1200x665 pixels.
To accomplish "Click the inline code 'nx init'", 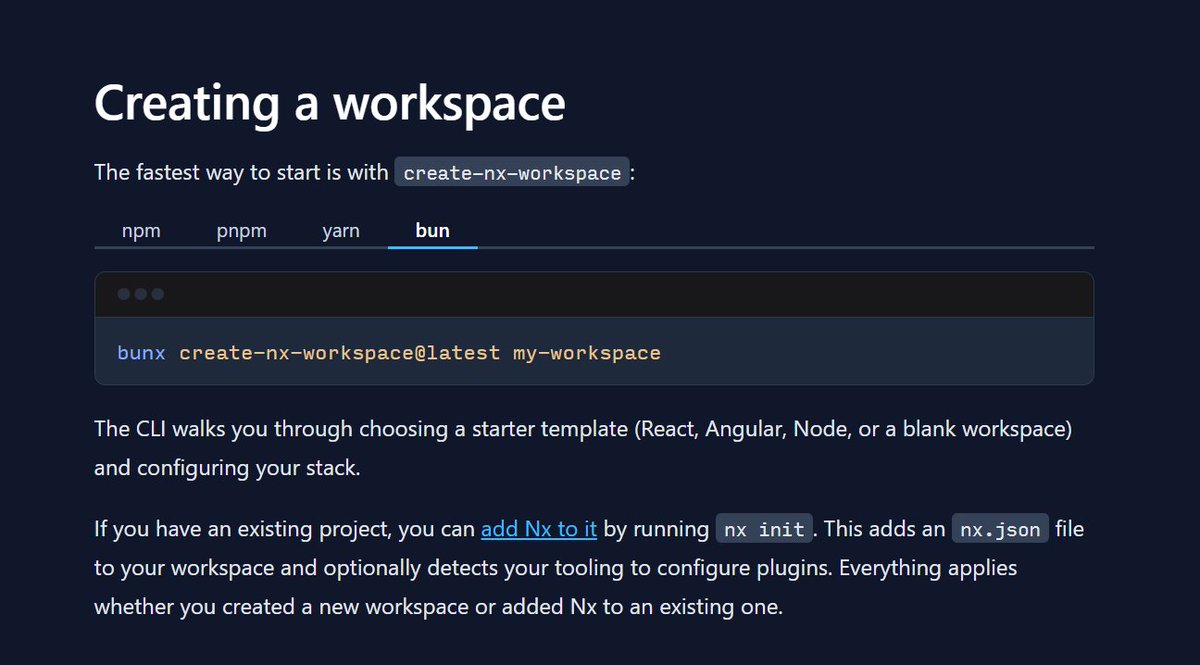I will pyautogui.click(x=764, y=529).
